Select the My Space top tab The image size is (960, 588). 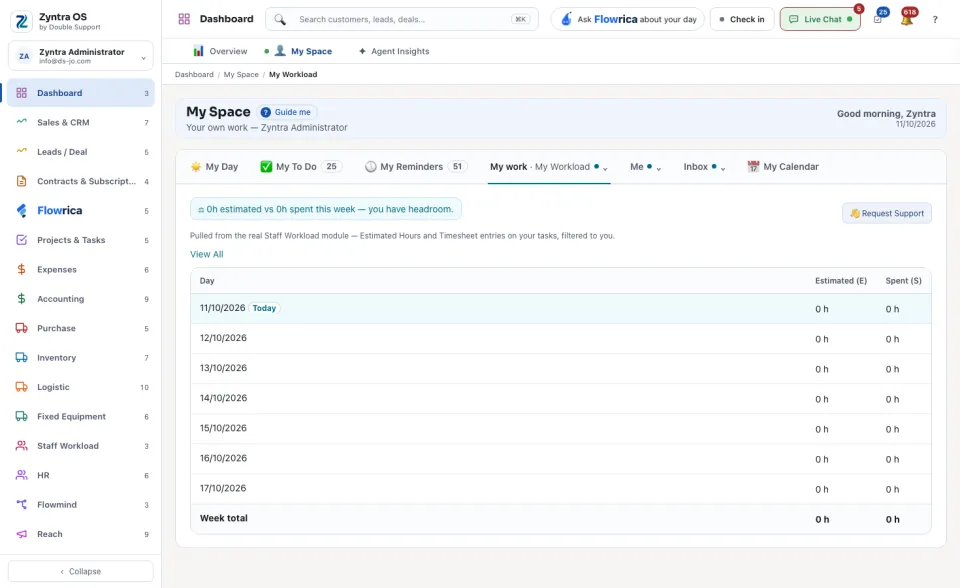pyautogui.click(x=304, y=51)
